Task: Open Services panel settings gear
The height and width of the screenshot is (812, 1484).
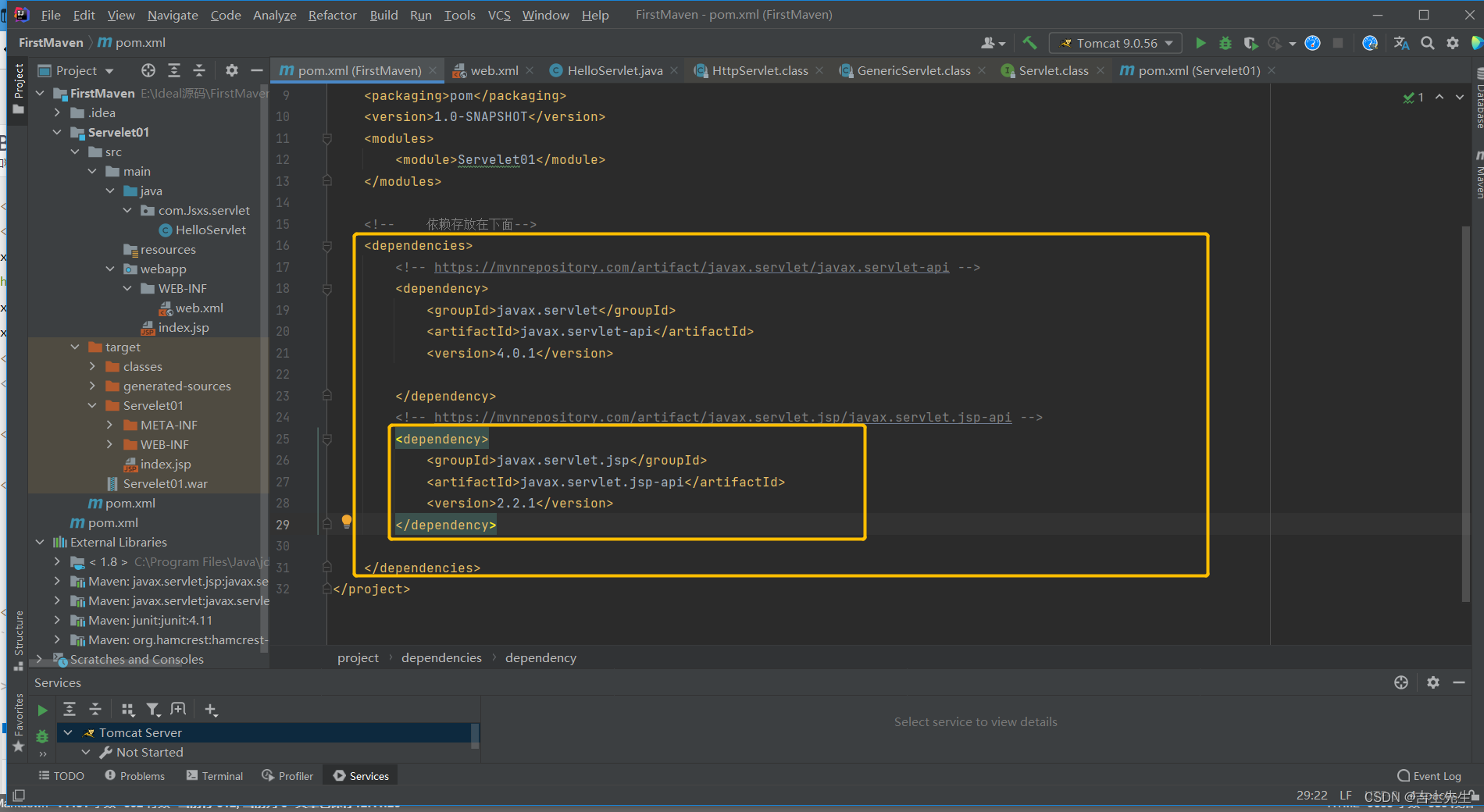Action: 1433,682
